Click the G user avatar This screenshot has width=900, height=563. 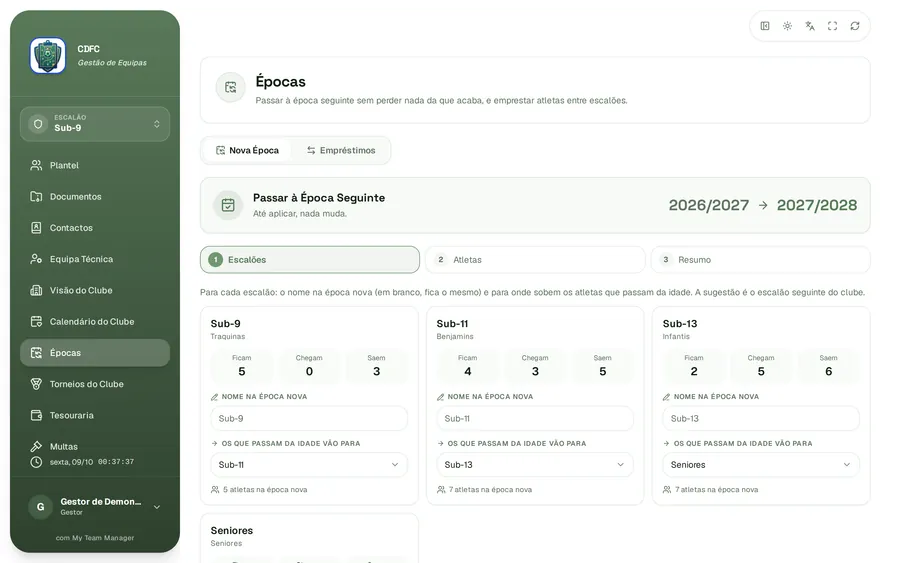click(40, 507)
